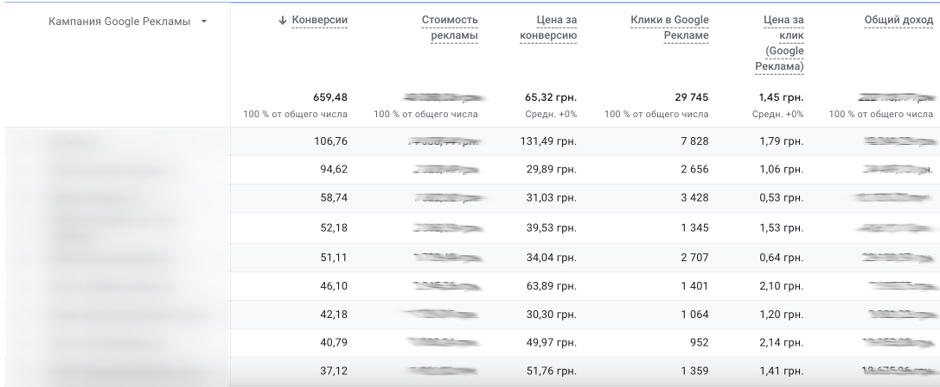Select the row with 94,62 conversions
The width and height of the screenshot is (940, 387).
470,170
